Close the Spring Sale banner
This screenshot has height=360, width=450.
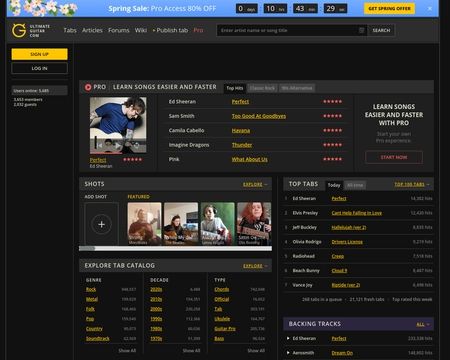coord(430,8)
